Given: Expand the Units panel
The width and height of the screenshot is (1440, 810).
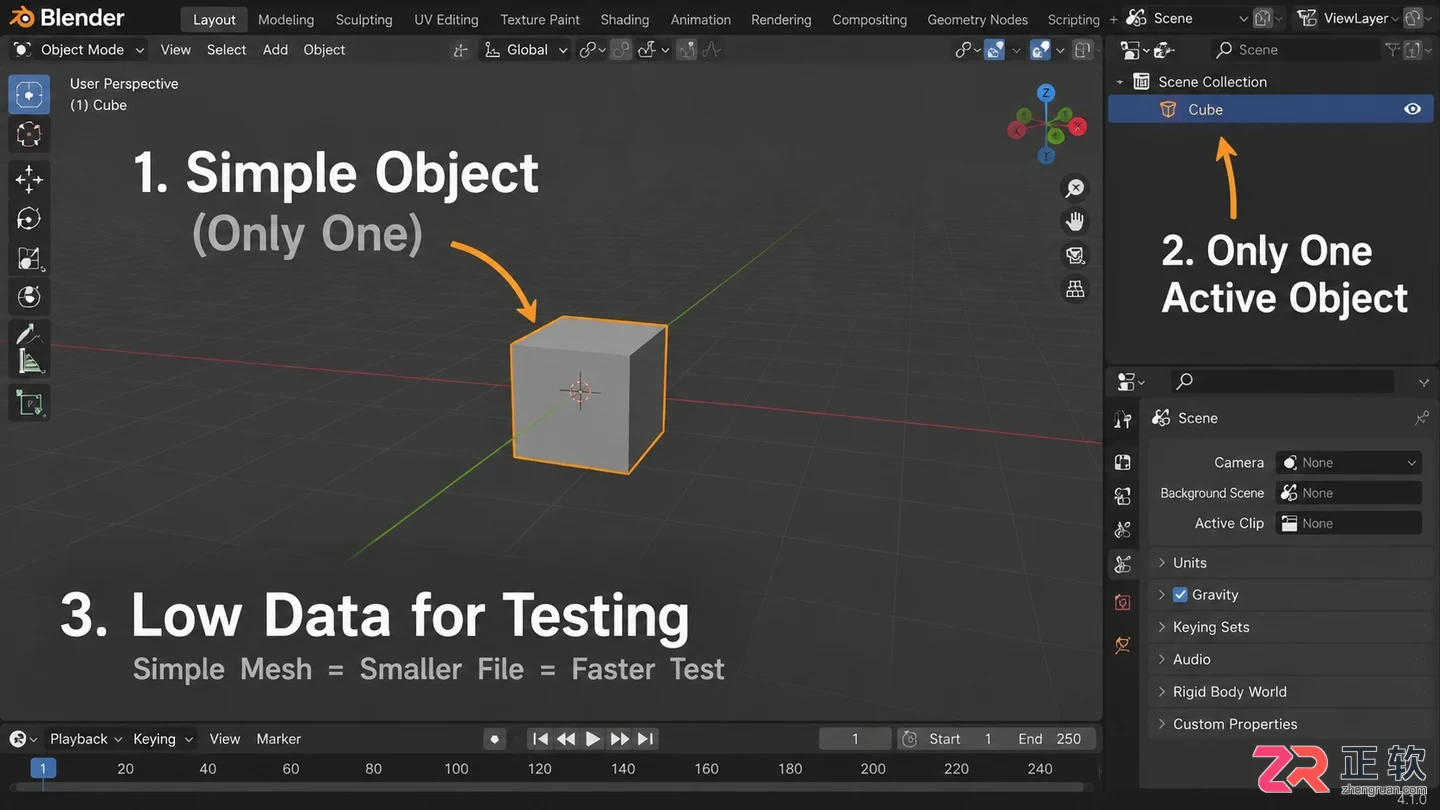Looking at the screenshot, I should click(x=1289, y=563).
